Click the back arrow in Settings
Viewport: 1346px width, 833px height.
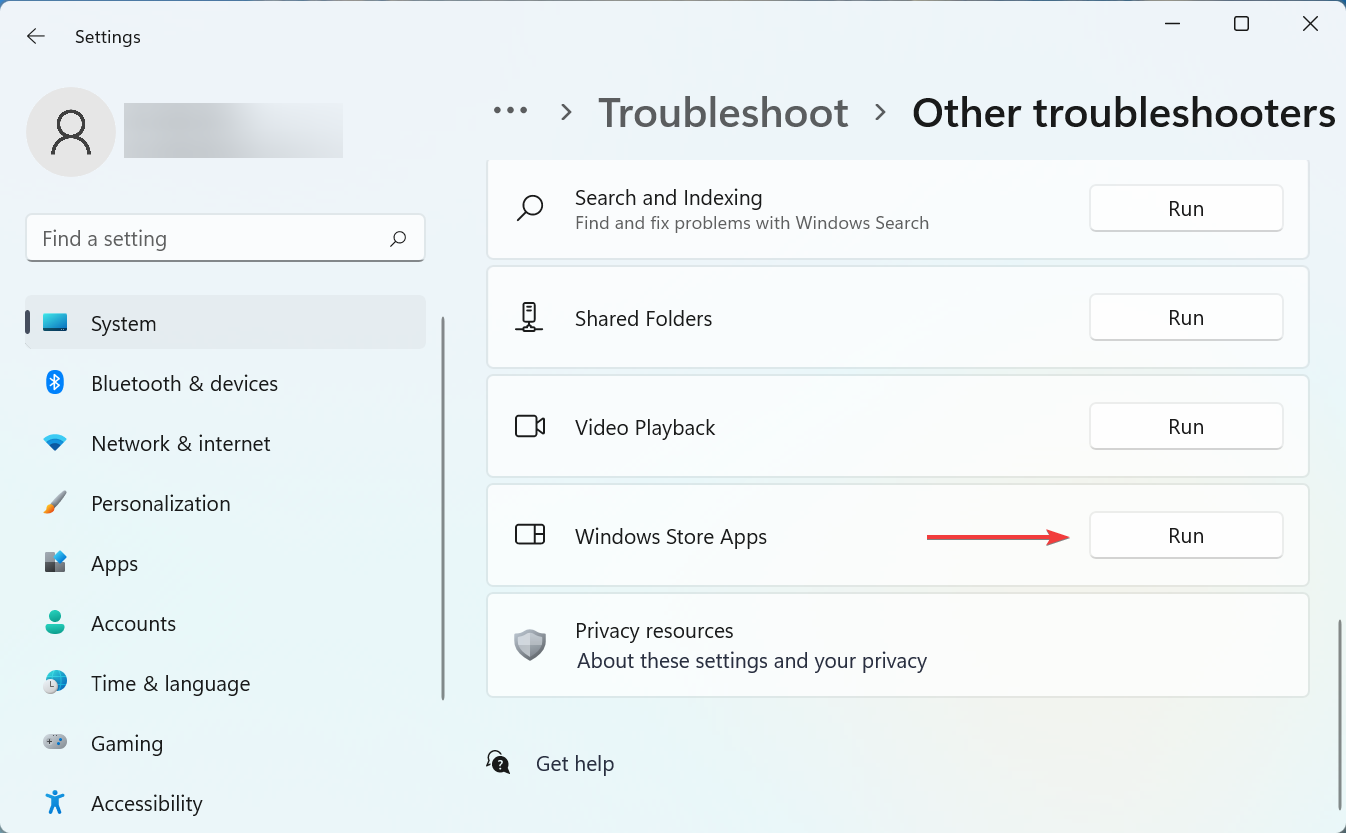point(35,36)
